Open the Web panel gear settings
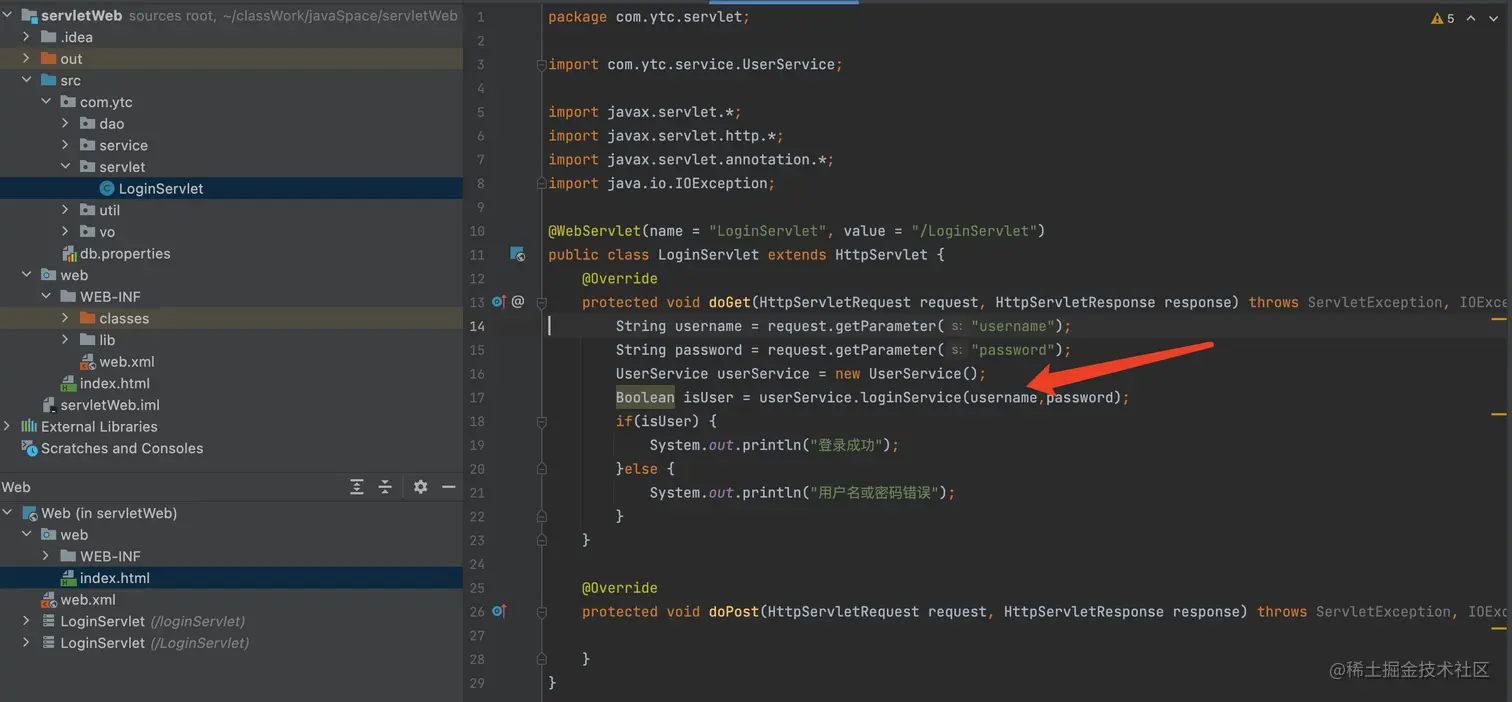 click(x=421, y=487)
